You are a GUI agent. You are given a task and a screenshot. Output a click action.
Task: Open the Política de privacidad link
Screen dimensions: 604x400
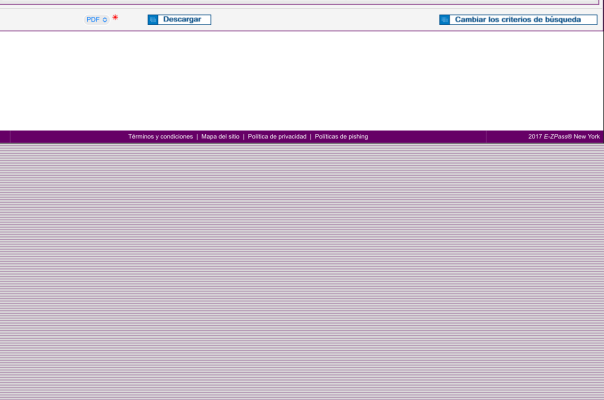coord(277,137)
